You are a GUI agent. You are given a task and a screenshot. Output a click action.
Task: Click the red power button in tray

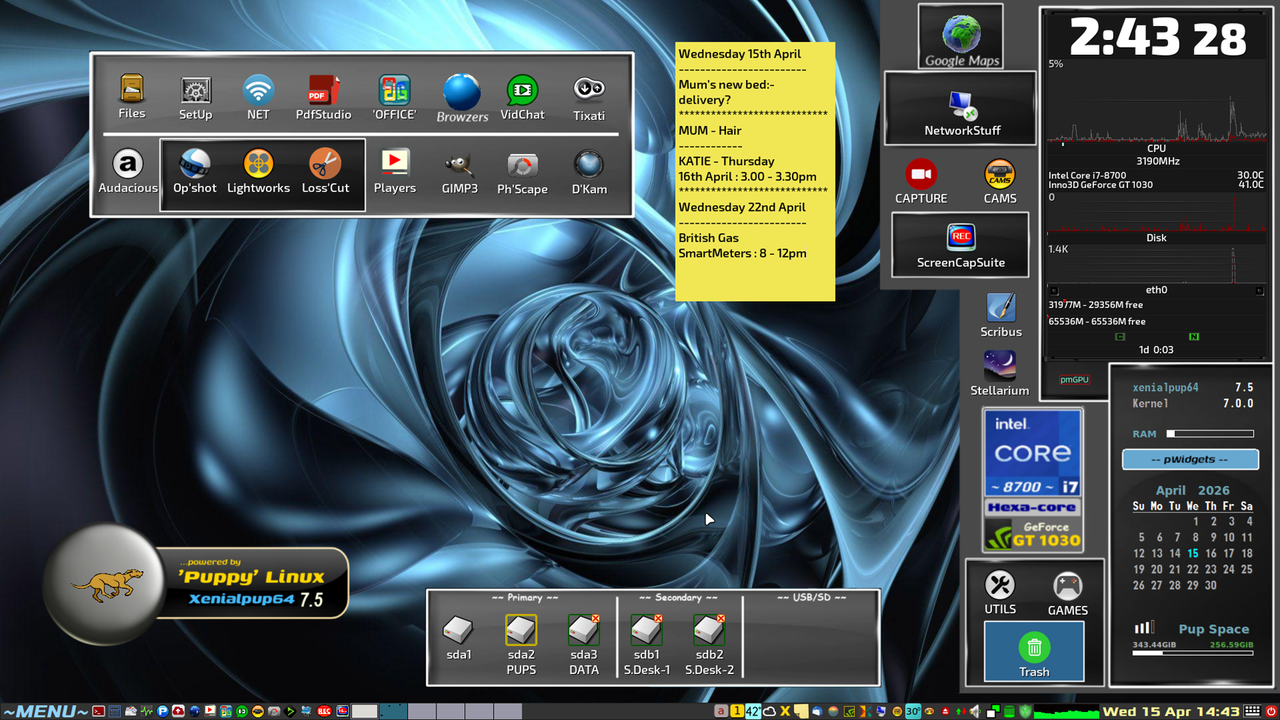(x=1271, y=711)
